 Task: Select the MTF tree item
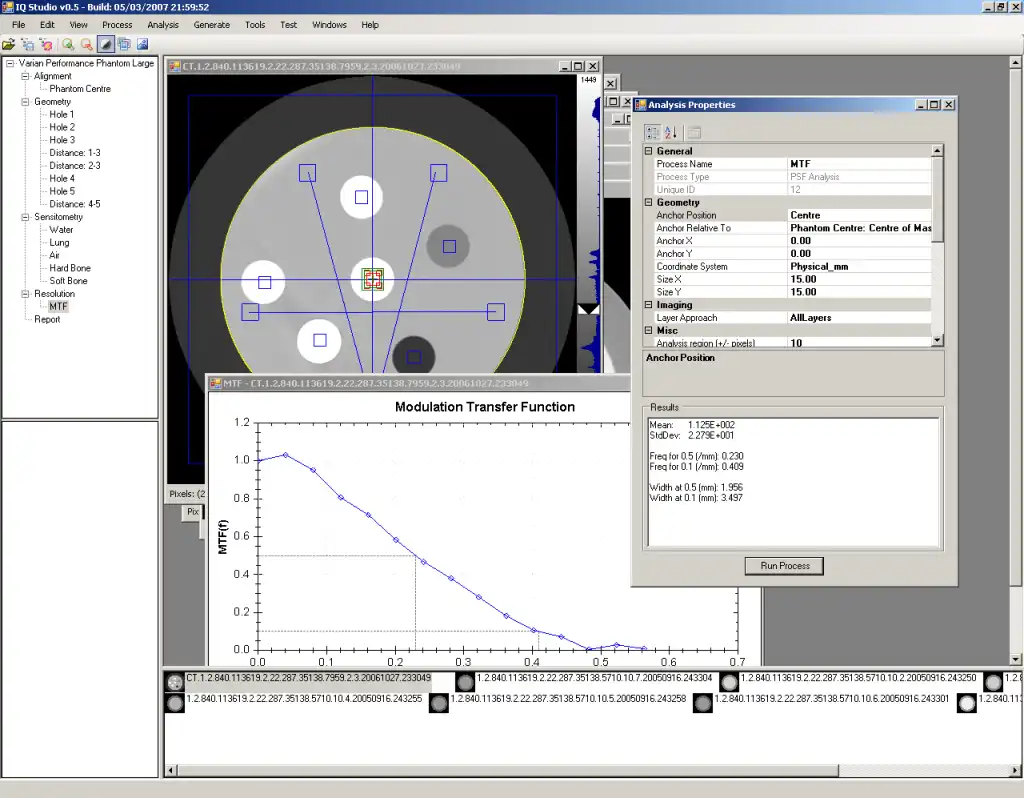click(x=58, y=306)
